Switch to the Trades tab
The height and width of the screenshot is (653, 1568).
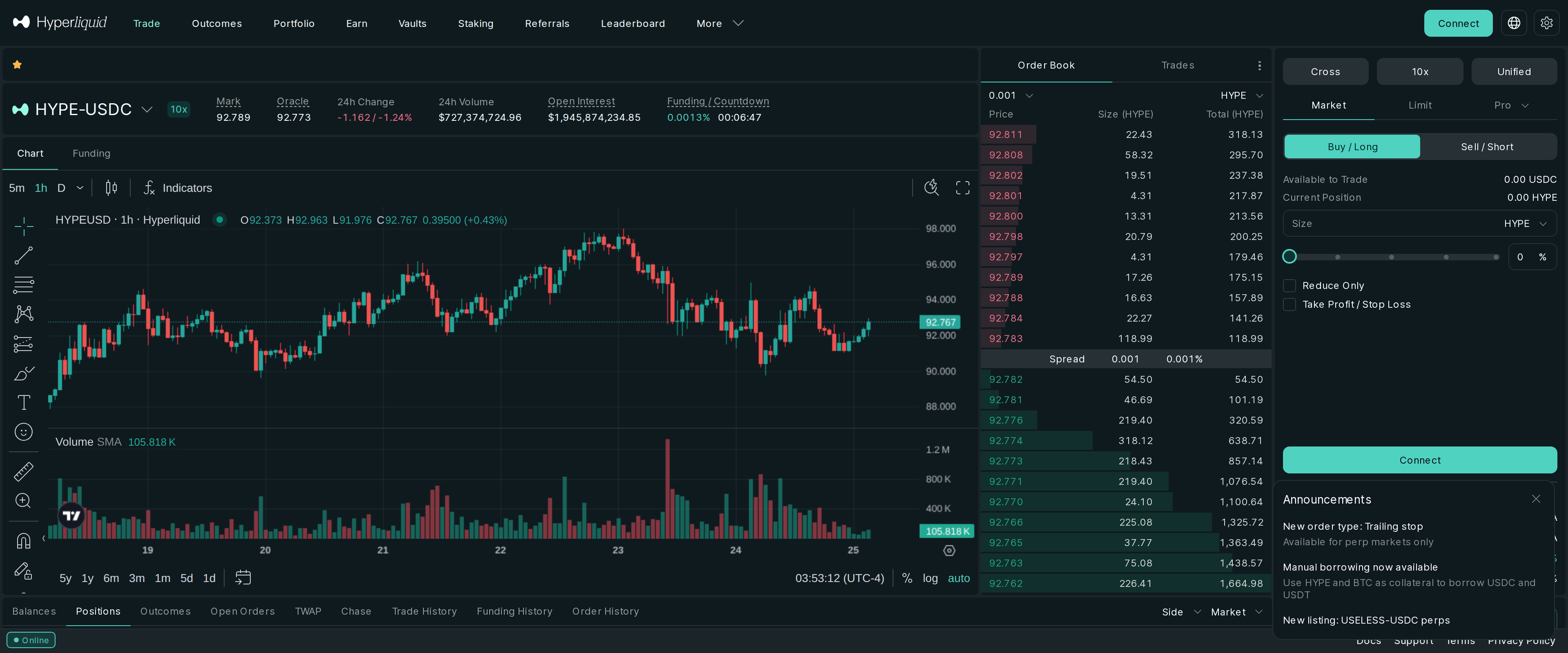point(1177,65)
